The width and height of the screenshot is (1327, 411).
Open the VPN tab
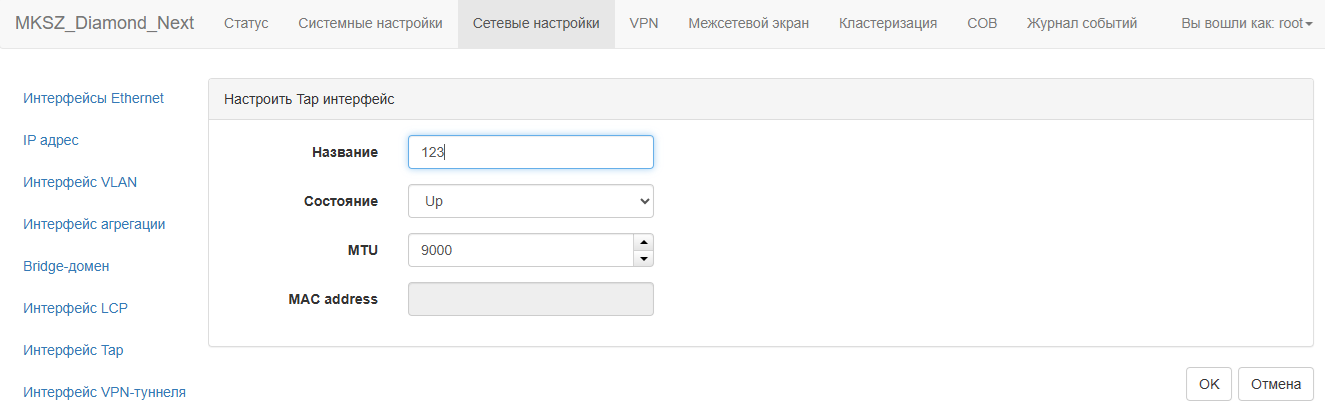[x=644, y=23]
